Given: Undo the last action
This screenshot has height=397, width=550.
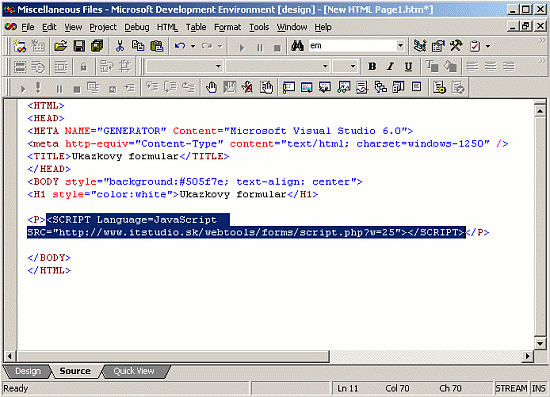Looking at the screenshot, I should coord(180,46).
